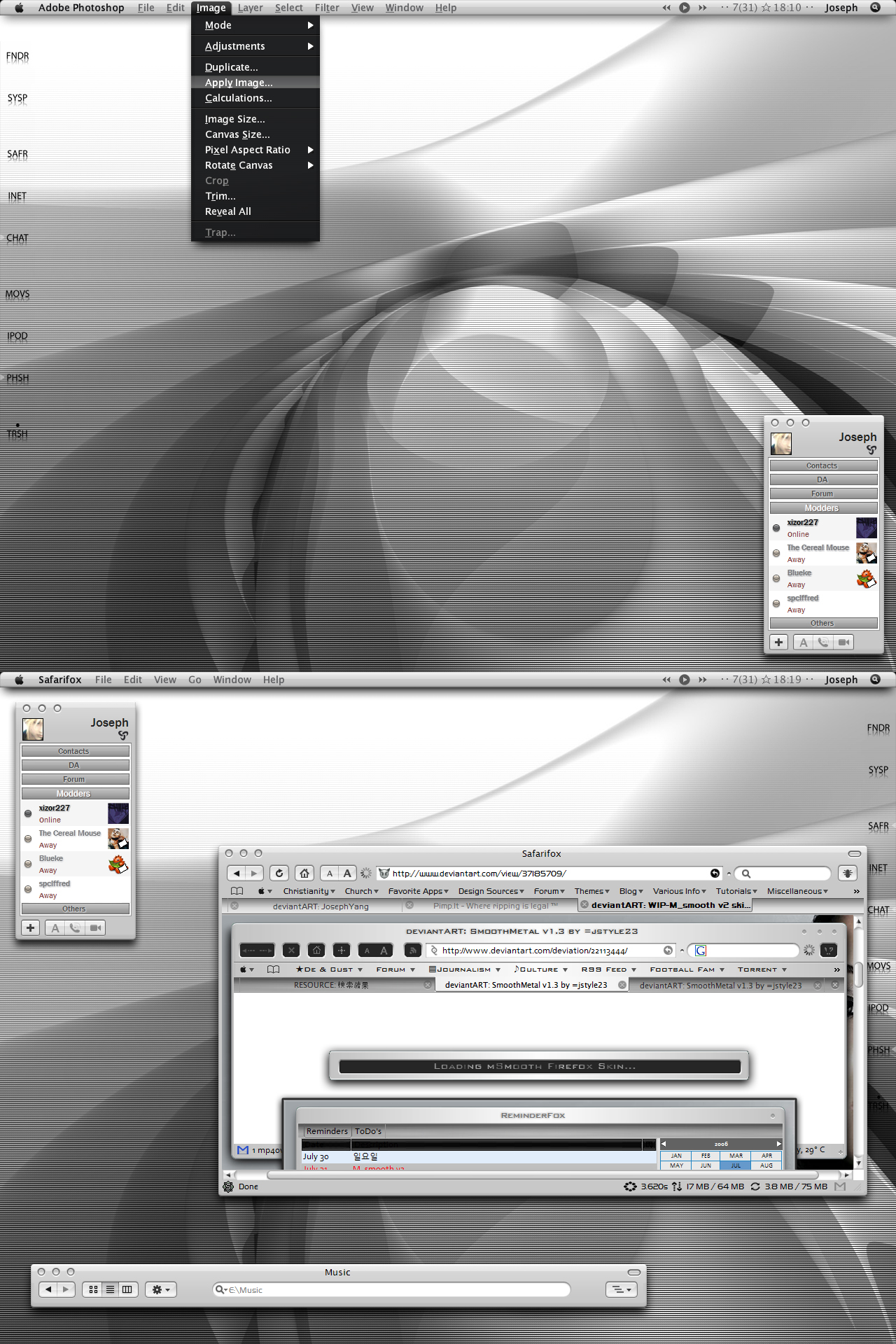
Task: Click the Safarifox horizontal scrollbar
Action: pos(542,1175)
